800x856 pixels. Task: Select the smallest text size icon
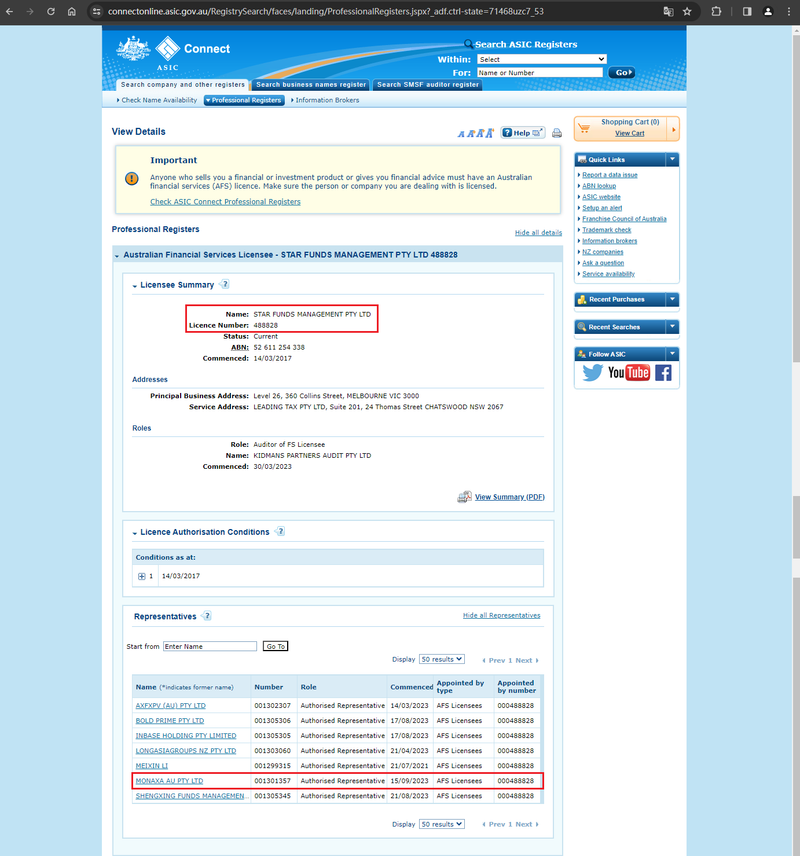(461, 134)
